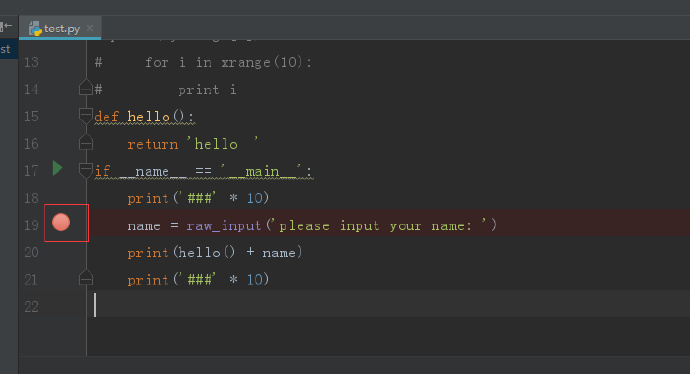Click line number 22 in gutter
Viewport: 690px width, 374px height.
pyautogui.click(x=31, y=307)
